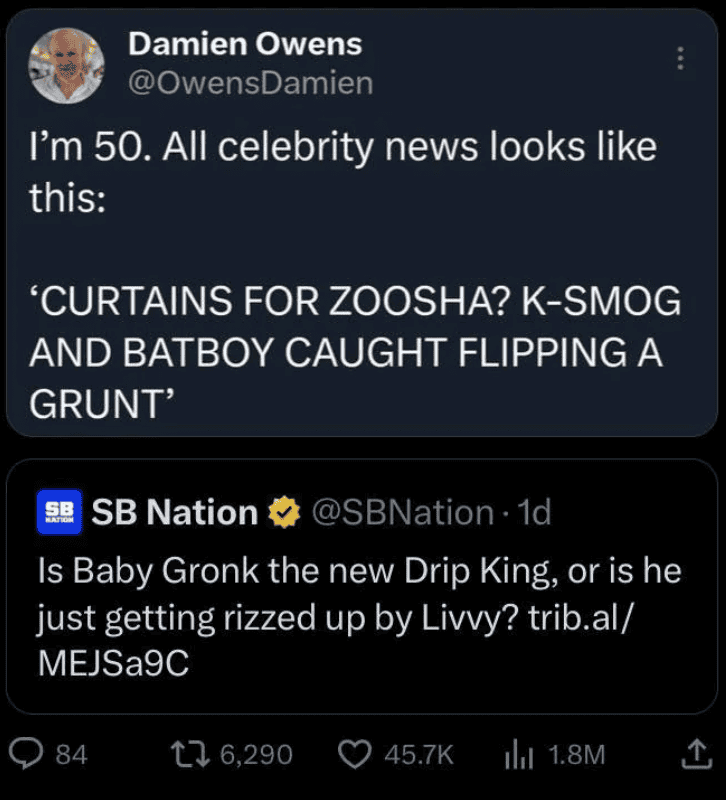Click the 84 replies count

click(71, 754)
